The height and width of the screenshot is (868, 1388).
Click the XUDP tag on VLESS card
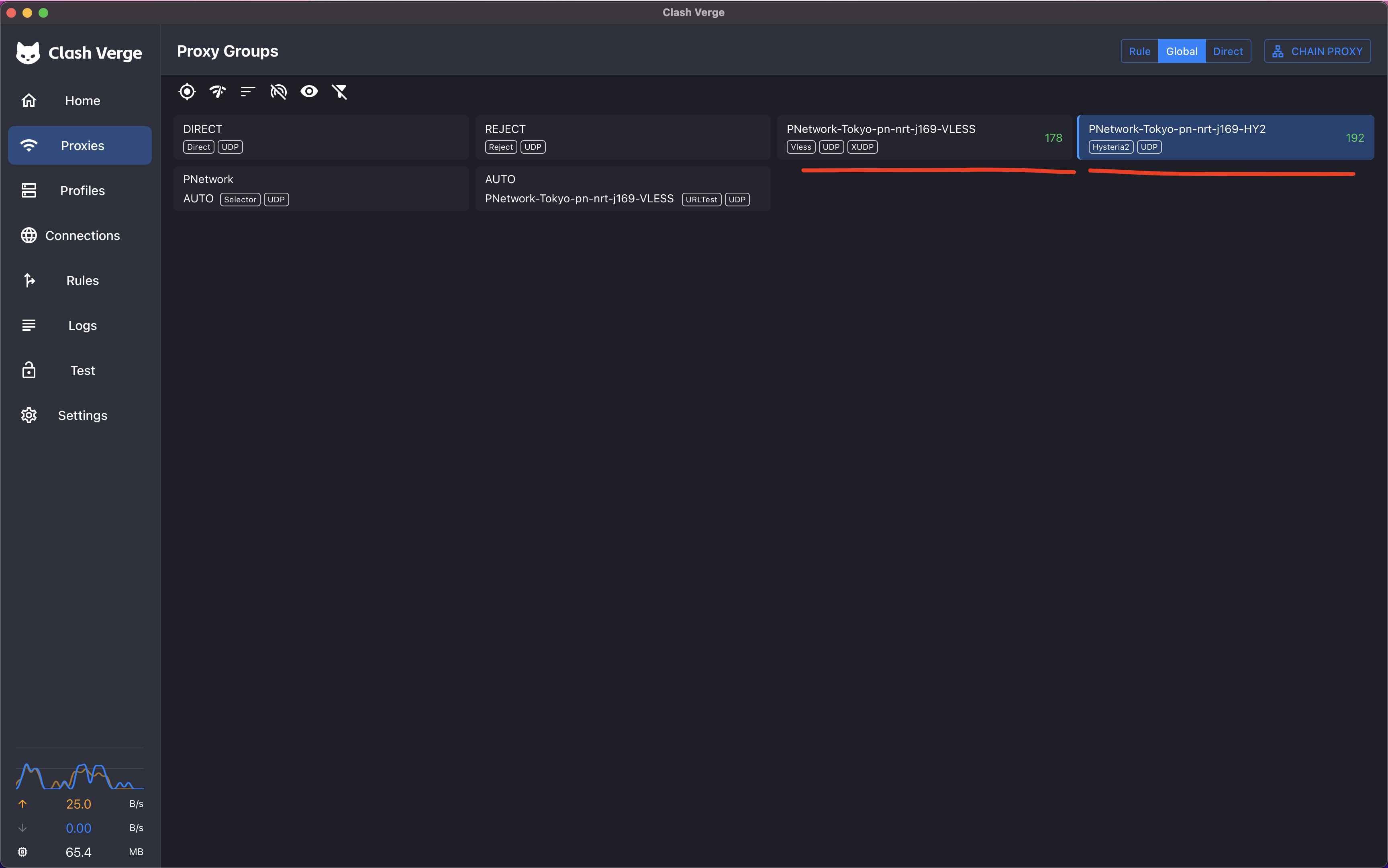point(862,147)
